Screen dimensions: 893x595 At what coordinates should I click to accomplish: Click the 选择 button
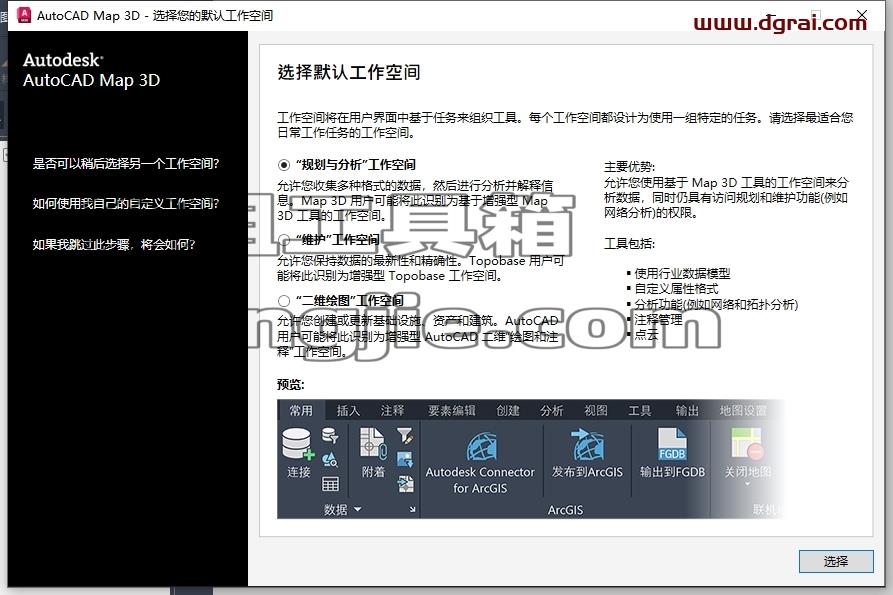[x=835, y=561]
